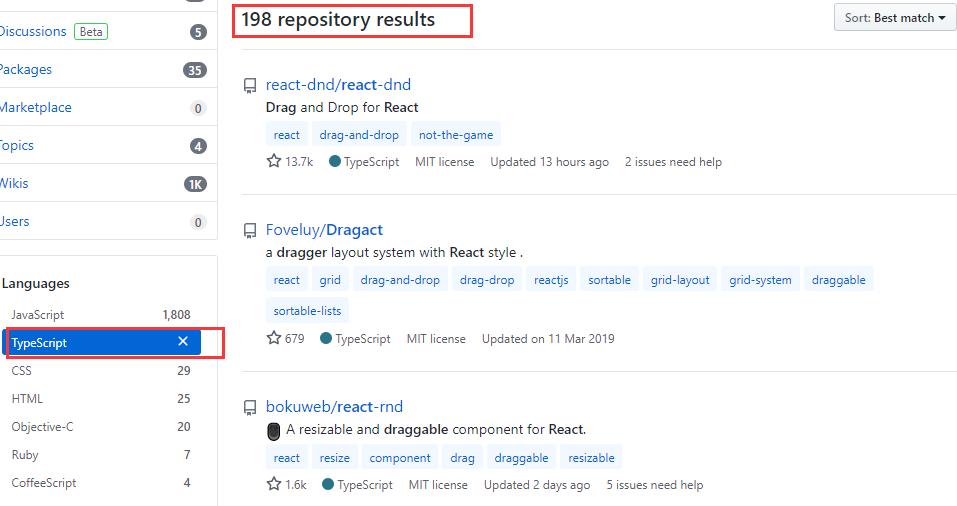This screenshot has height=506, width=957.
Task: Click the 1K count badge for Wikis
Action: click(195, 184)
